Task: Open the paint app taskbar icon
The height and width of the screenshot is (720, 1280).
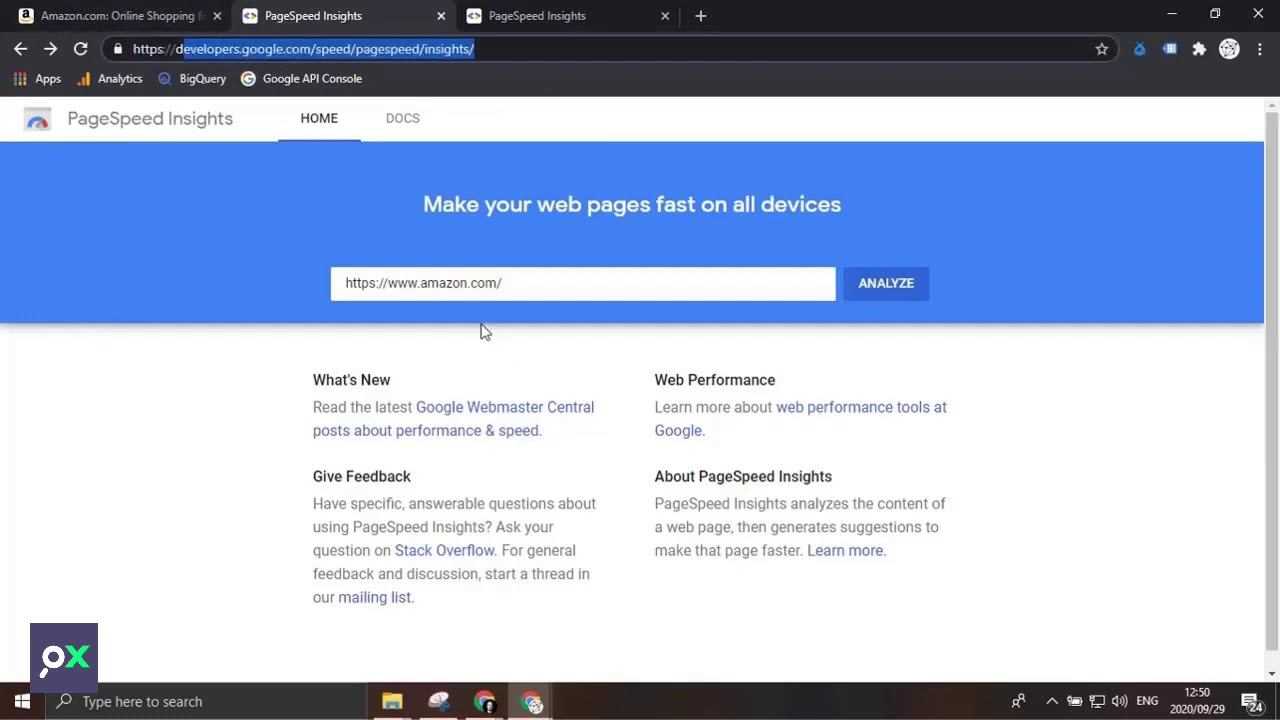Action: click(438, 701)
